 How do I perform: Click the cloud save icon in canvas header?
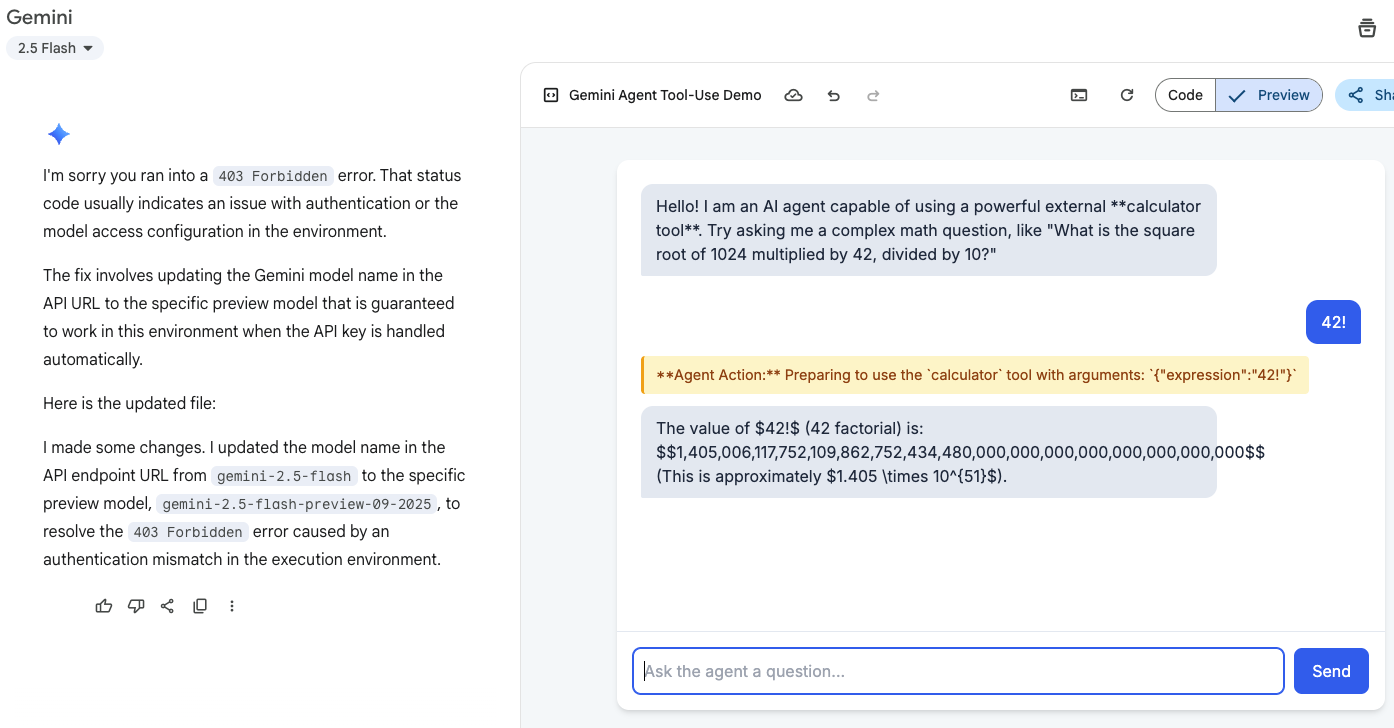pyautogui.click(x=793, y=95)
